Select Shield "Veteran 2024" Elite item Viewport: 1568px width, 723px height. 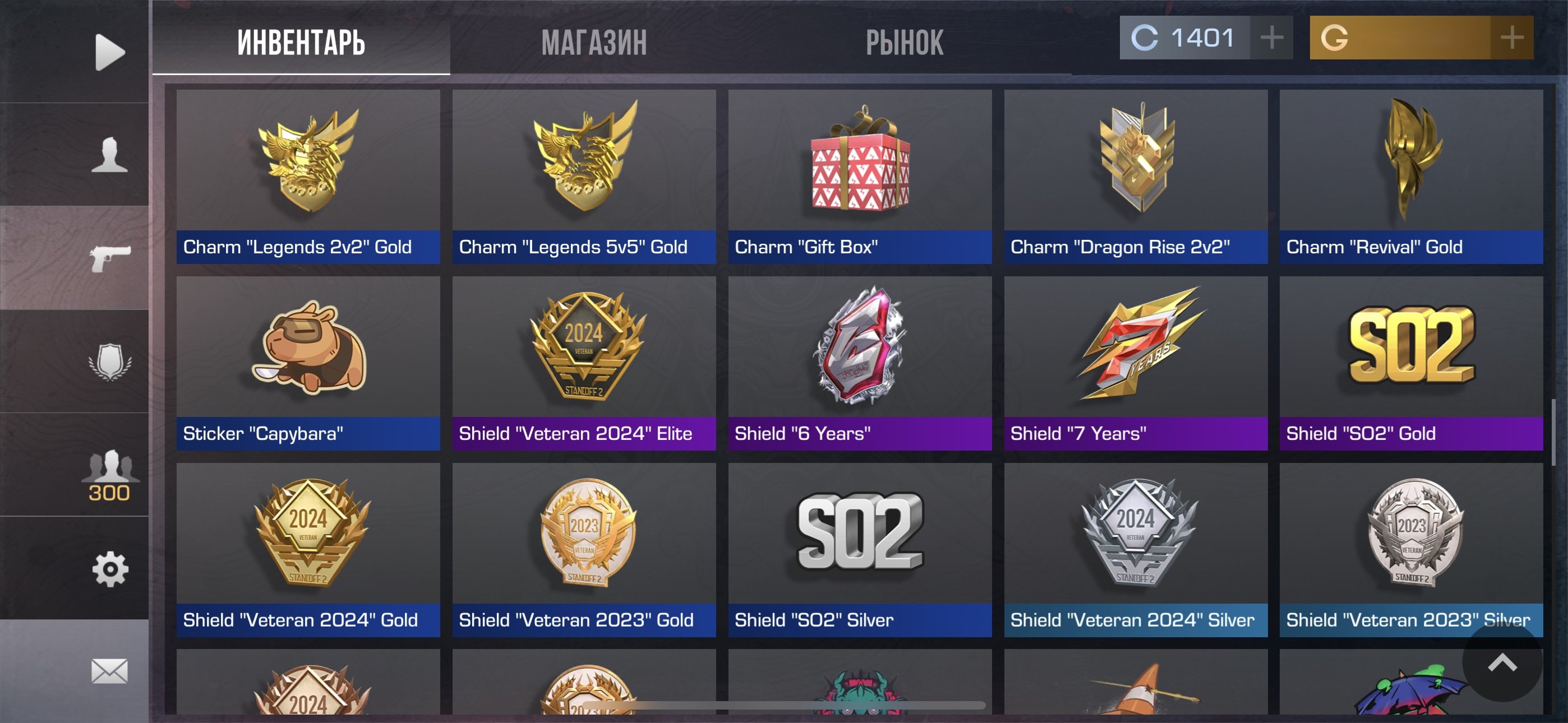[584, 363]
